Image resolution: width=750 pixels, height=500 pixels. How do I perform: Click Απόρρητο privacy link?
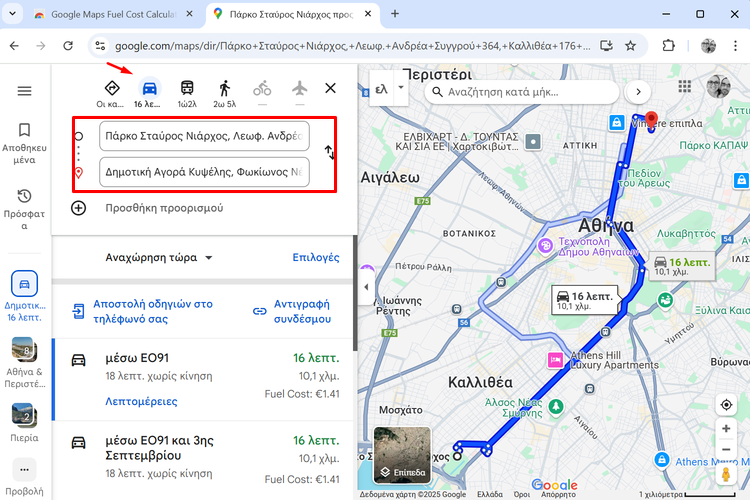[x=558, y=494]
